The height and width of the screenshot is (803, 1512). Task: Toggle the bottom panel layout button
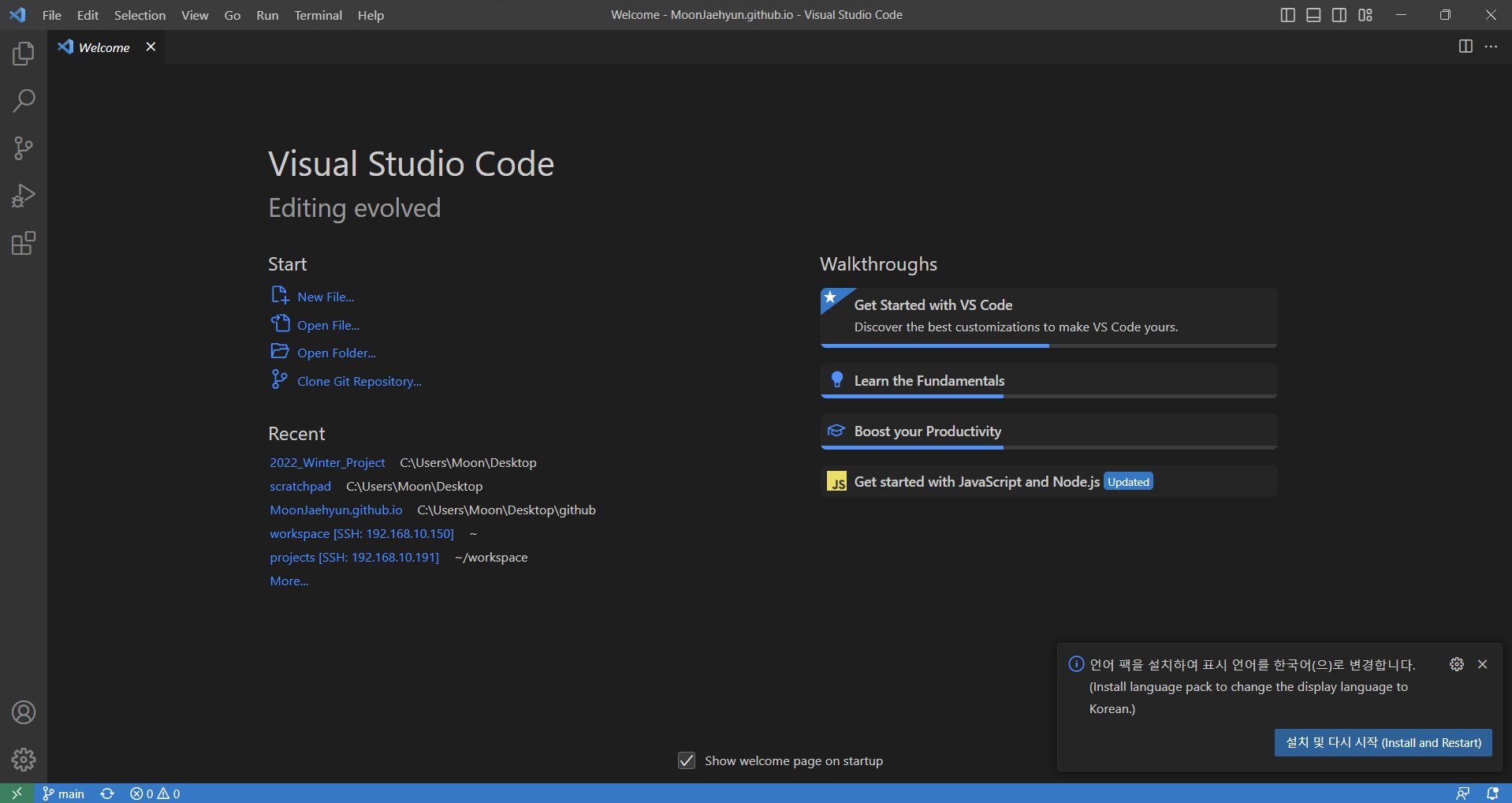point(1313,15)
